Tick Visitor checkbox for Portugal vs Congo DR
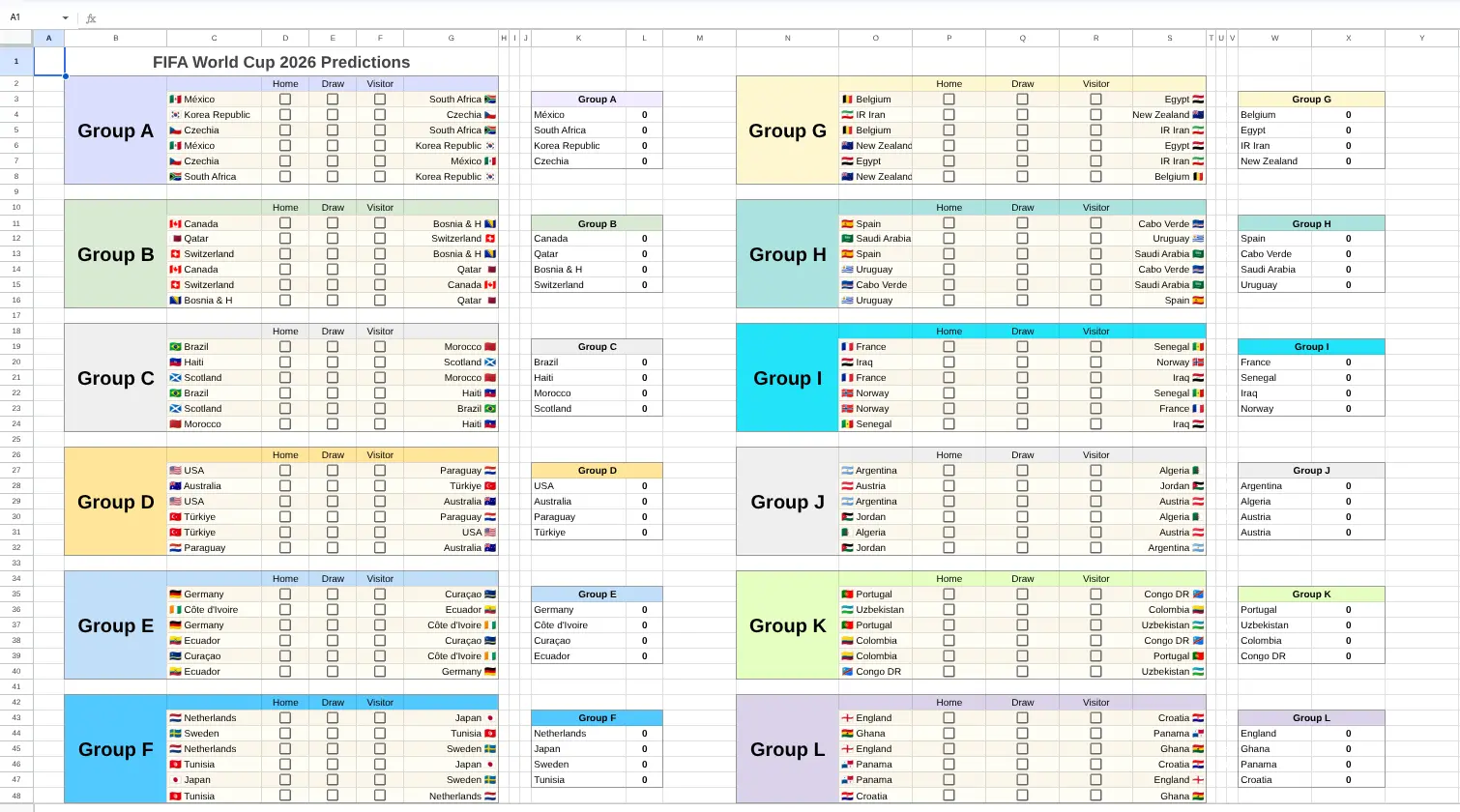 pos(1096,594)
